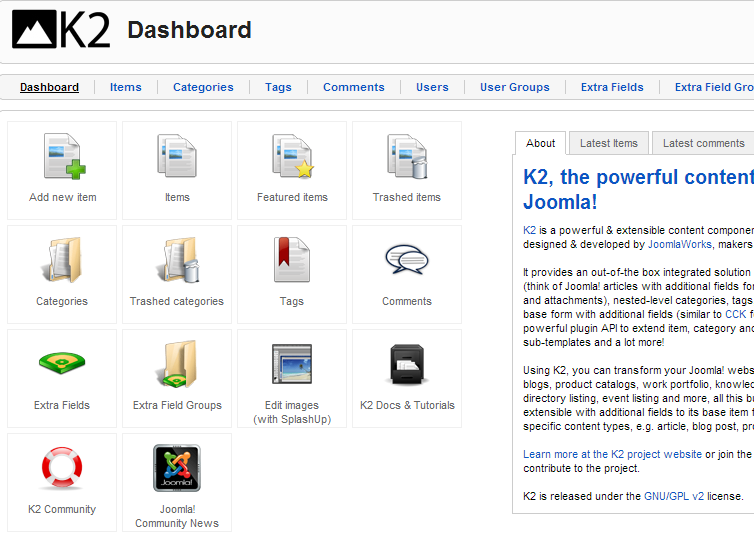Select the Dashboard menu item
754x535 pixels.
pos(50,87)
